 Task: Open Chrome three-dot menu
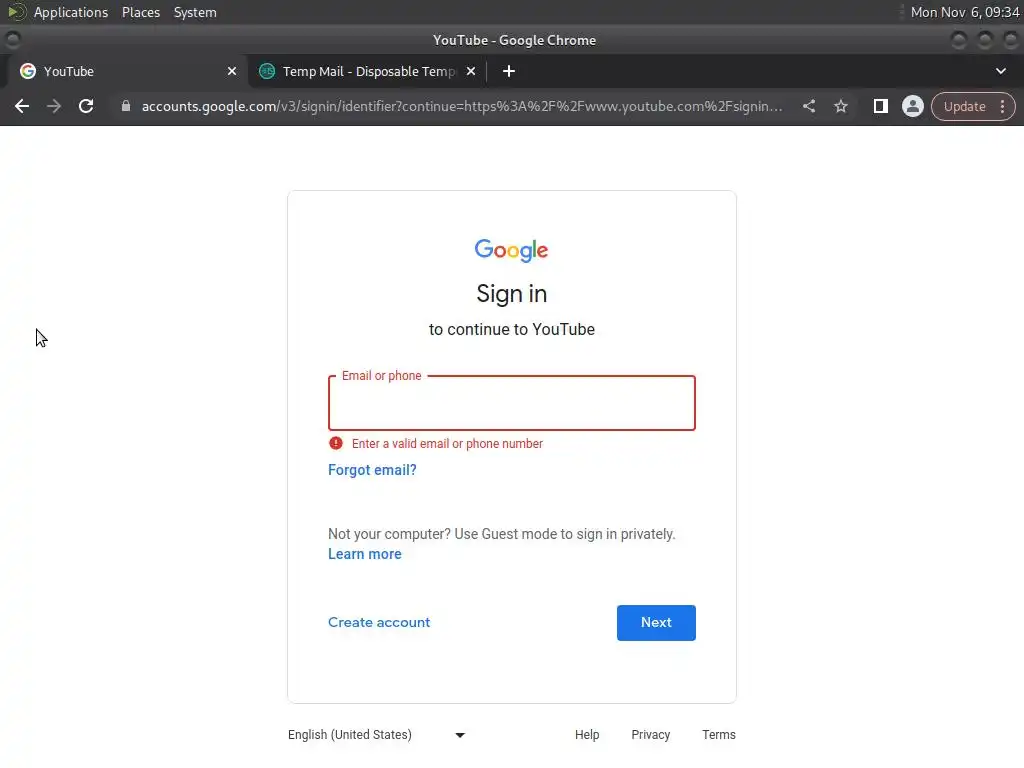click(1002, 106)
